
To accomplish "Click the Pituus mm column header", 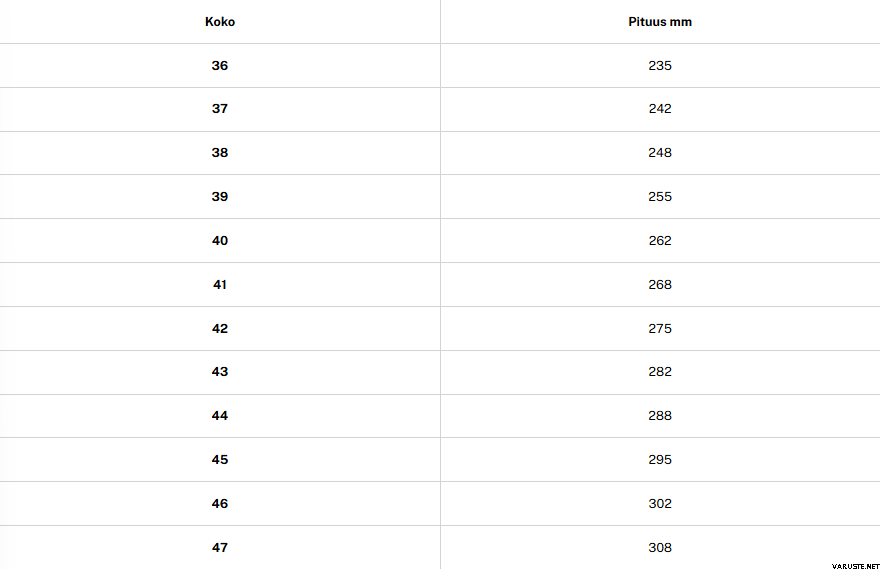I will (660, 22).
